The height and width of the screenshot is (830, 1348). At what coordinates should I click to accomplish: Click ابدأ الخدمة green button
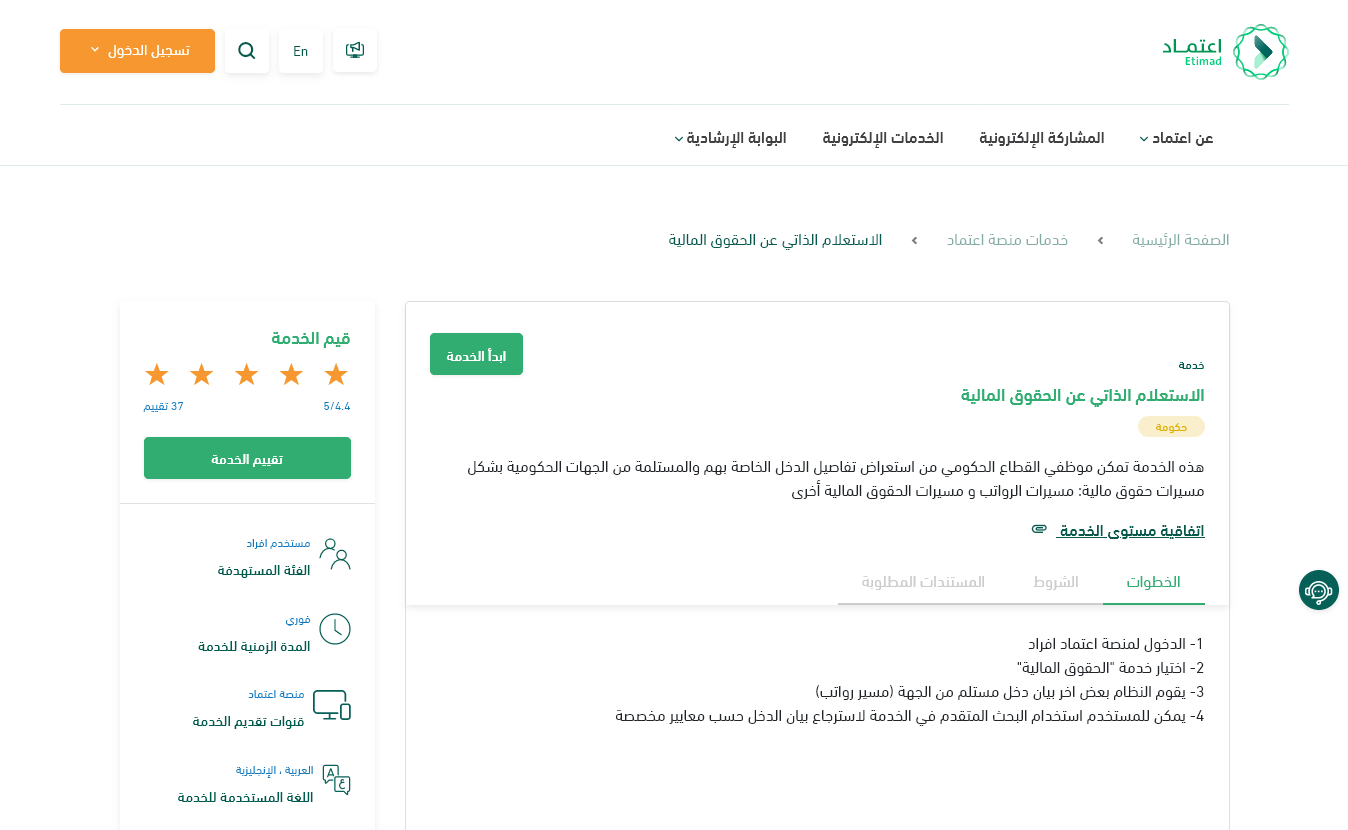(476, 354)
